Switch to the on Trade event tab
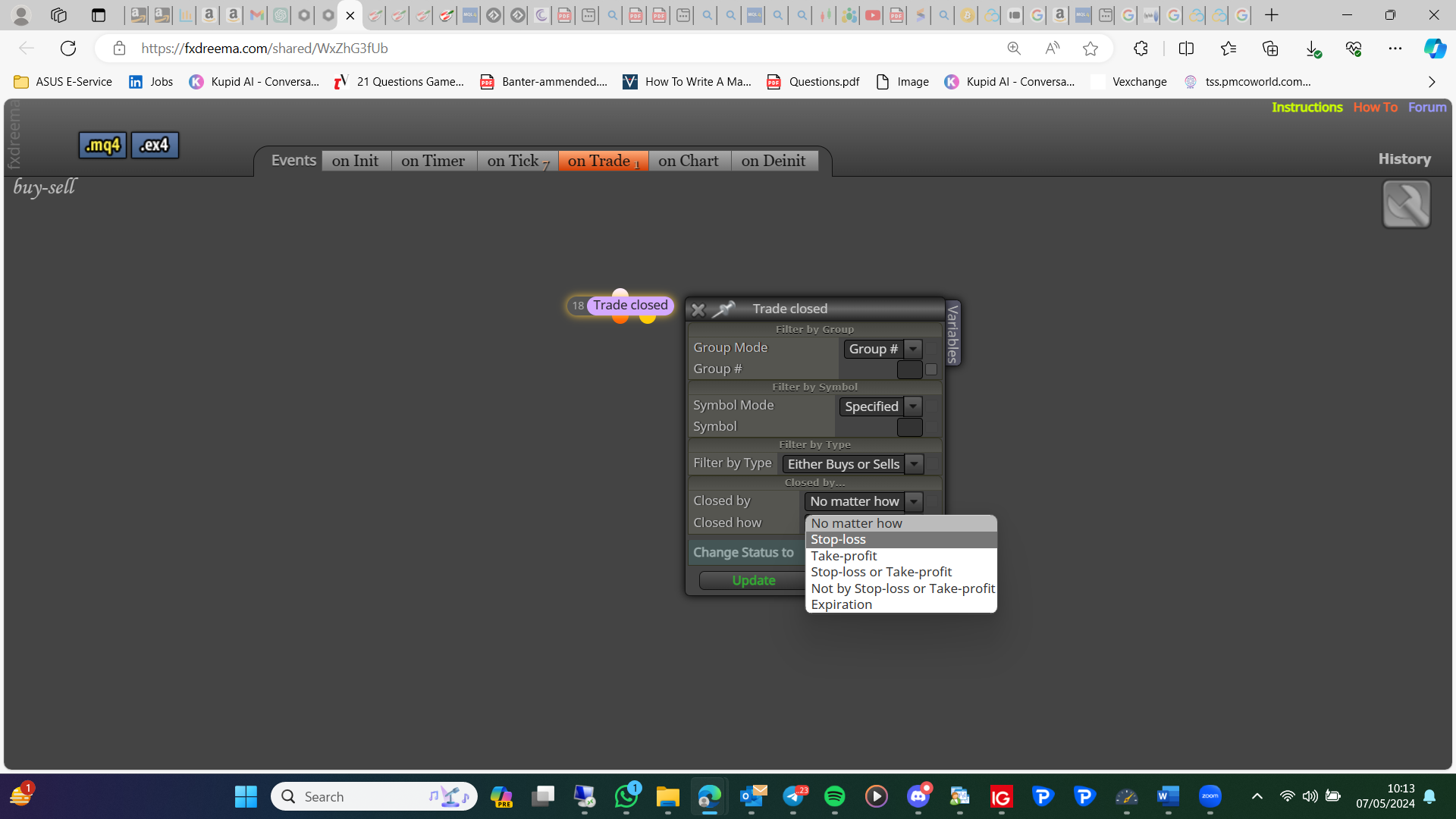 click(x=603, y=161)
